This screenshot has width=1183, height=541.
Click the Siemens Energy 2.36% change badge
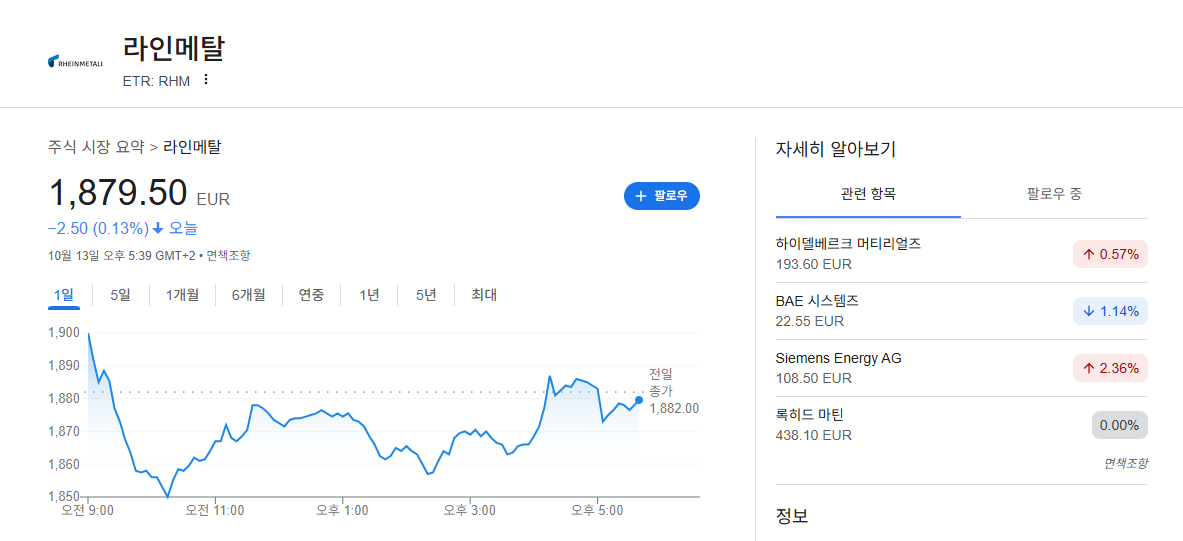pos(1110,368)
